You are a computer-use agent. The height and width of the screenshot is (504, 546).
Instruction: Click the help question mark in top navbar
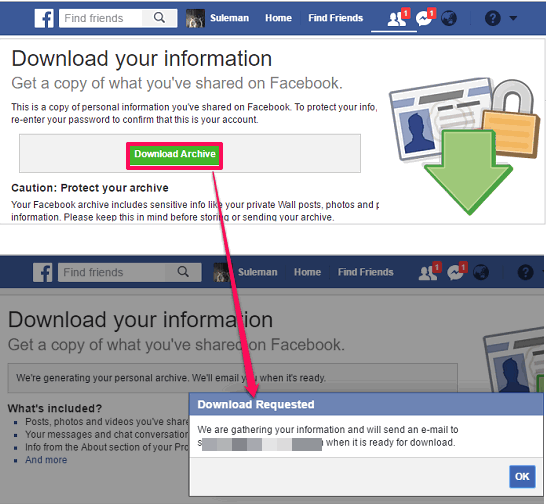tap(493, 18)
